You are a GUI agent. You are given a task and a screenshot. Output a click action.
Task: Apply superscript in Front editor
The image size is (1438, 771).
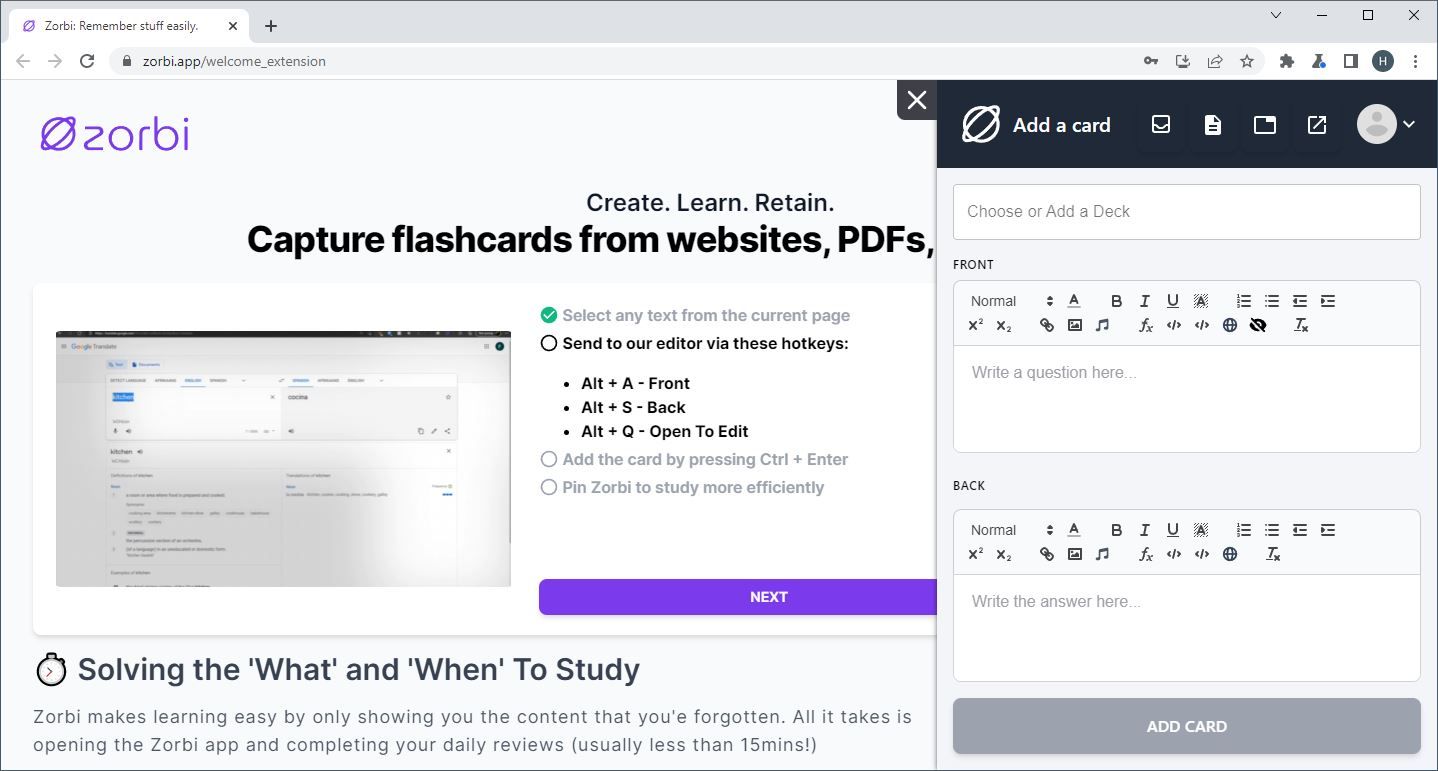[976, 325]
